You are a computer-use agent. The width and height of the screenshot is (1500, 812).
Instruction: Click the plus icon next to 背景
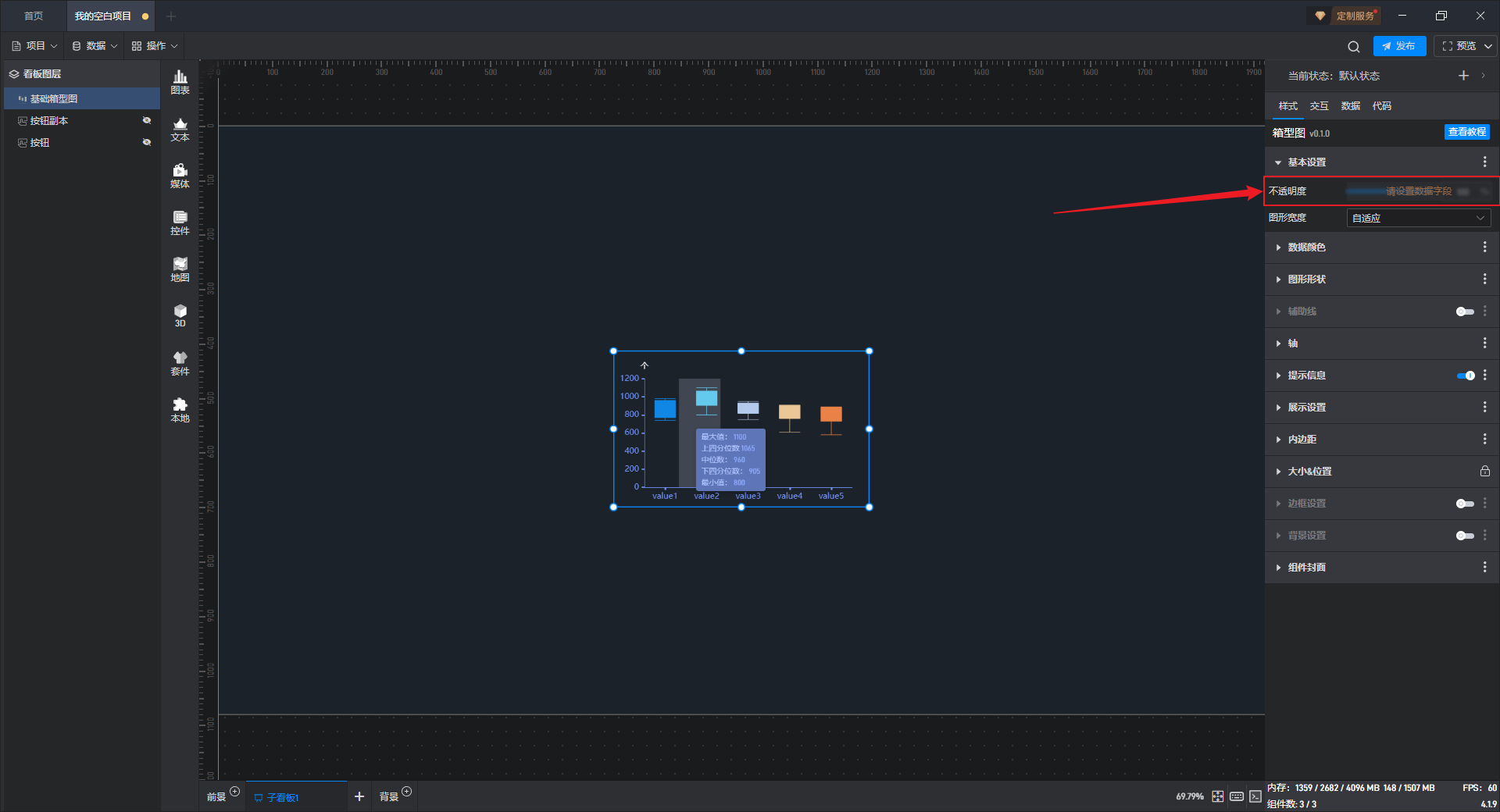click(x=407, y=792)
